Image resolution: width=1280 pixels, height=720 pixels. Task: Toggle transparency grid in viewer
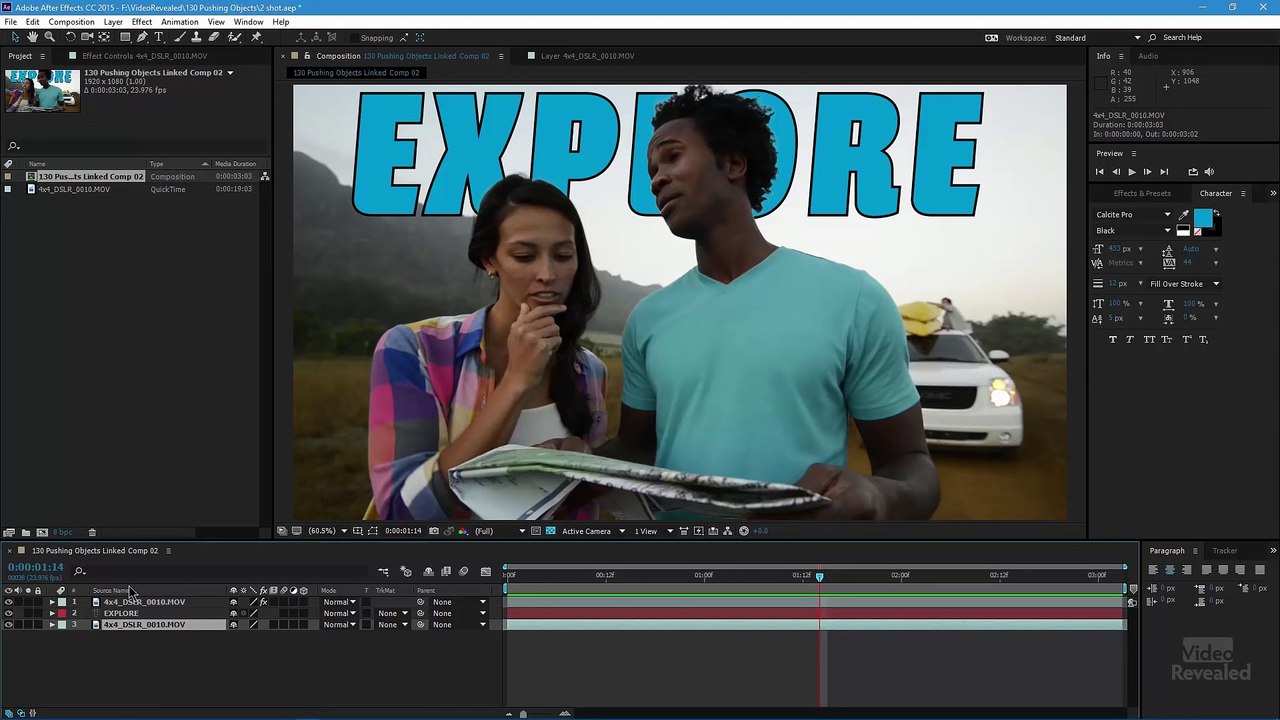coord(550,531)
